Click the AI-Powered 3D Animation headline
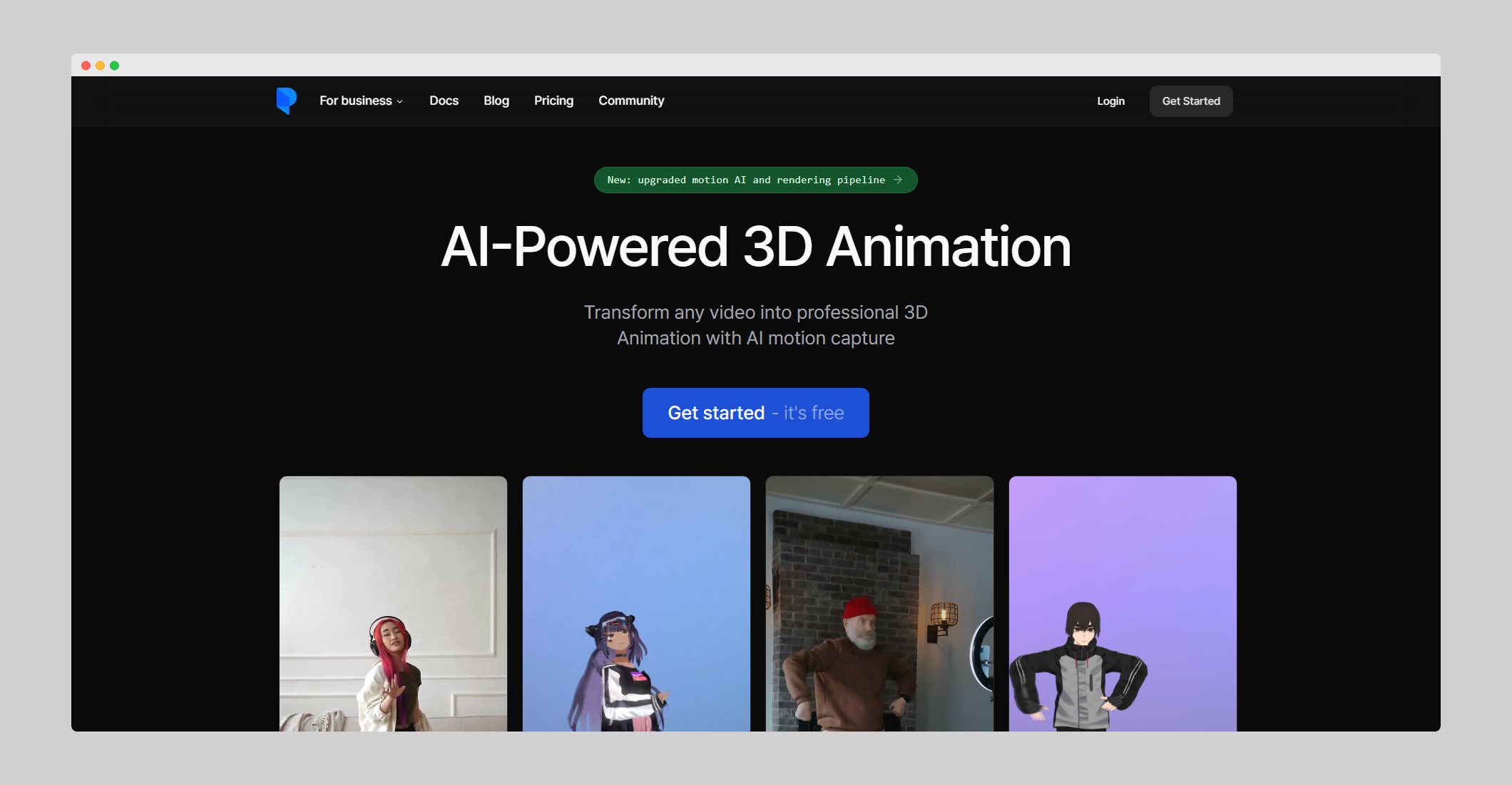 756,247
